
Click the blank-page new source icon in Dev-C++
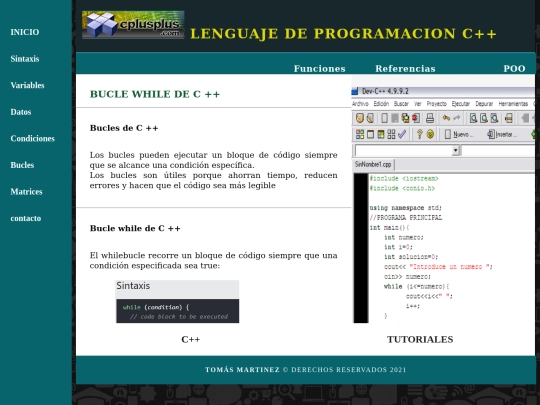click(384, 118)
